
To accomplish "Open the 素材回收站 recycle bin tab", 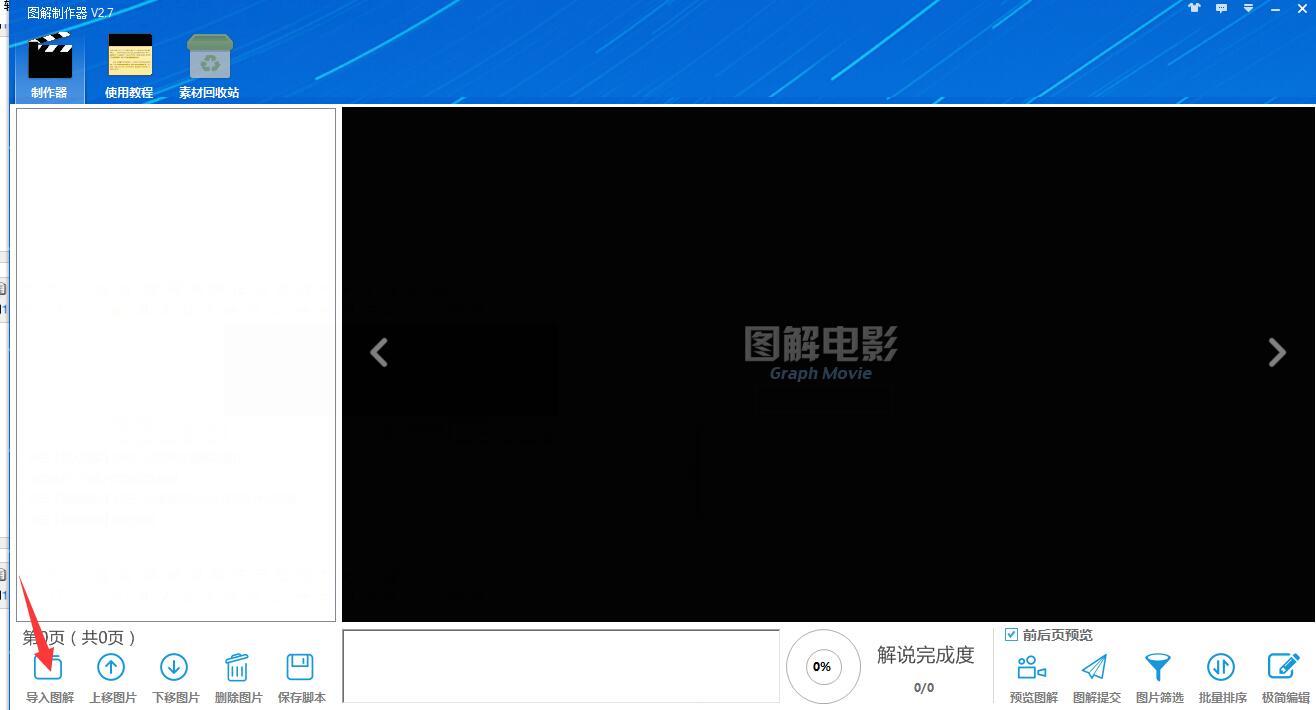I will click(208, 60).
